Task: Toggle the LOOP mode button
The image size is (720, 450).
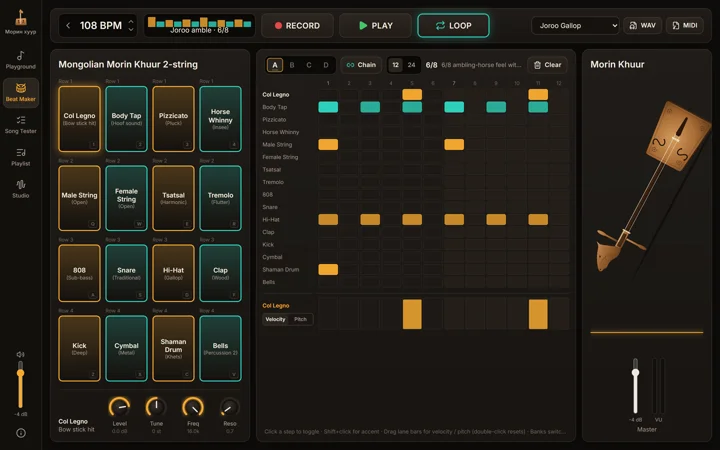Action: coord(453,26)
